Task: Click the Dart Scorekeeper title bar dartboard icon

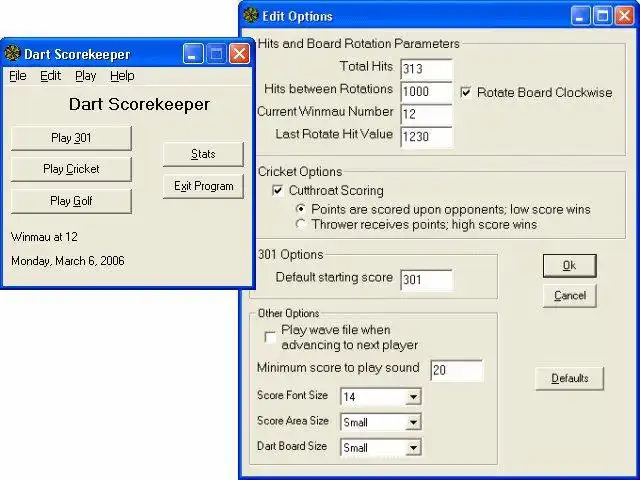Action: tap(13, 53)
